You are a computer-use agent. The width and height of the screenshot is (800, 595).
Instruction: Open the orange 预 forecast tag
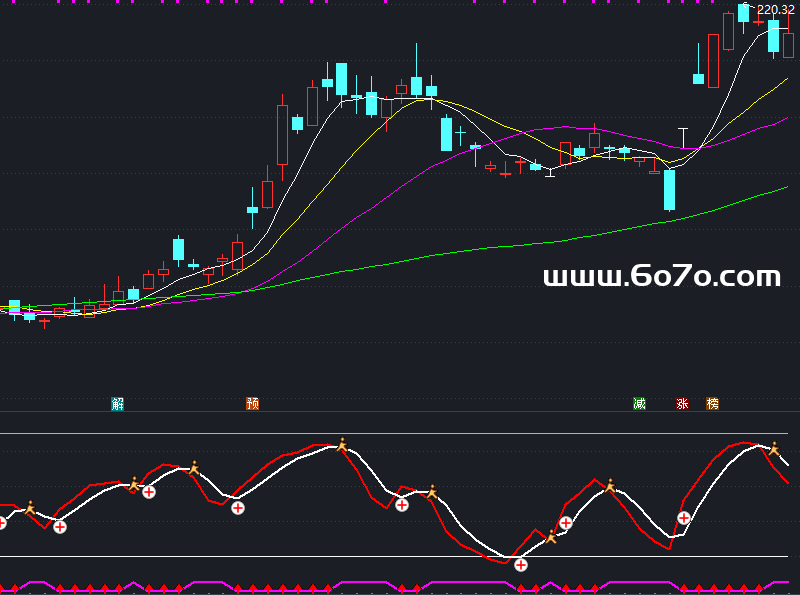click(252, 404)
